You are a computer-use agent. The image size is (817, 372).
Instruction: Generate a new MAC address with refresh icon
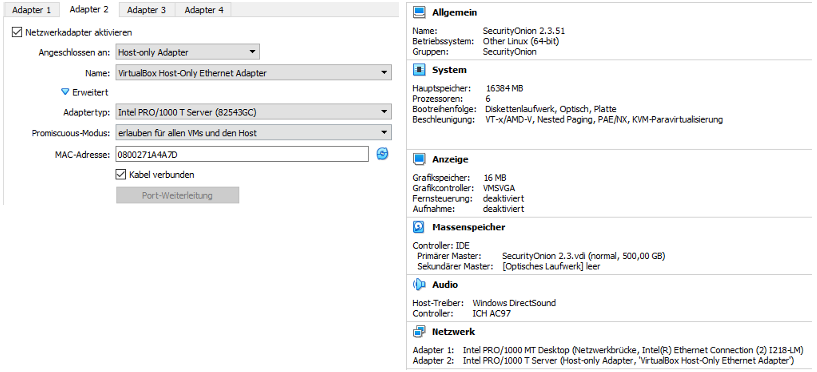tap(382, 154)
